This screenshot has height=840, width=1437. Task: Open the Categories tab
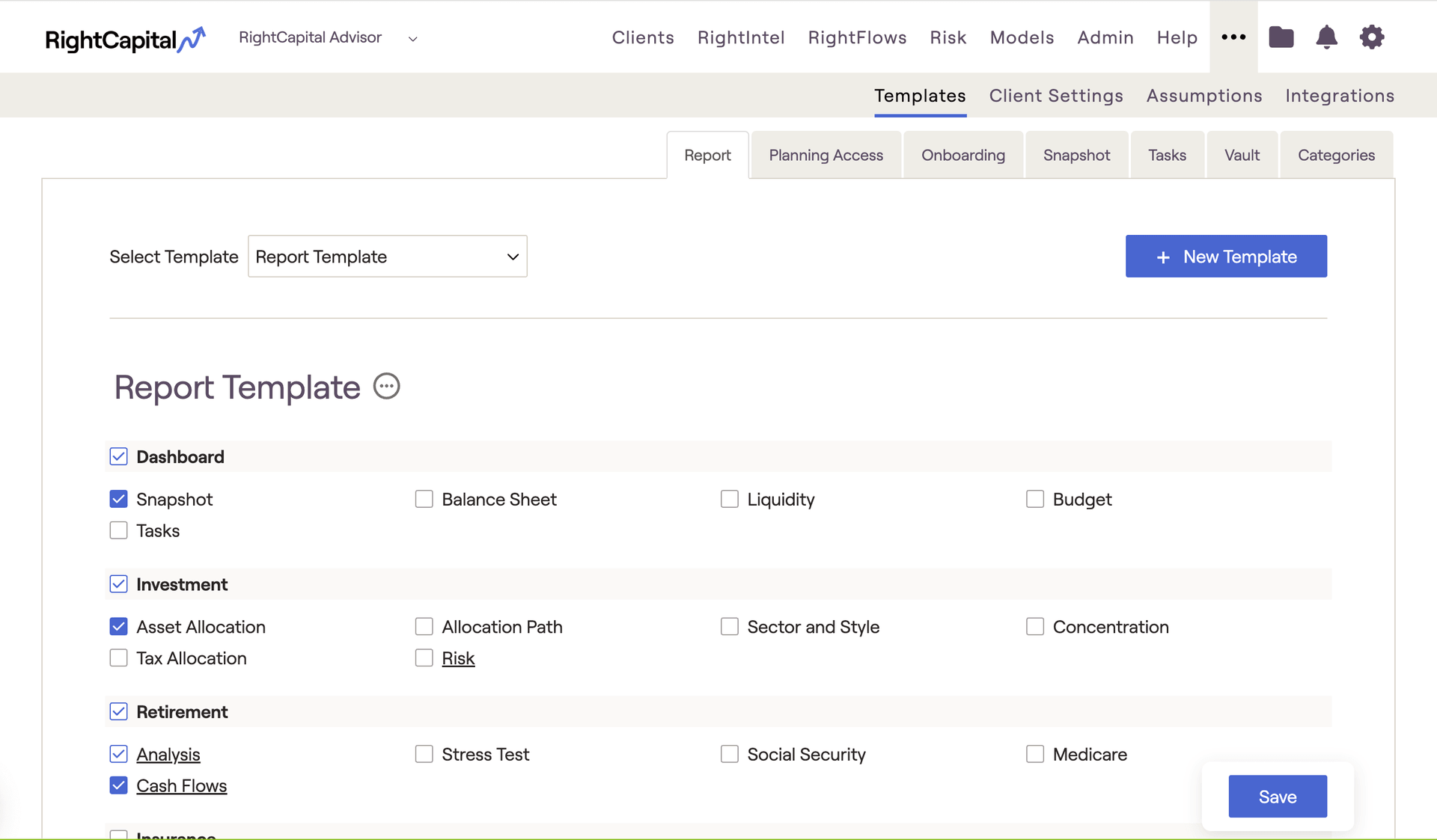[x=1336, y=155]
